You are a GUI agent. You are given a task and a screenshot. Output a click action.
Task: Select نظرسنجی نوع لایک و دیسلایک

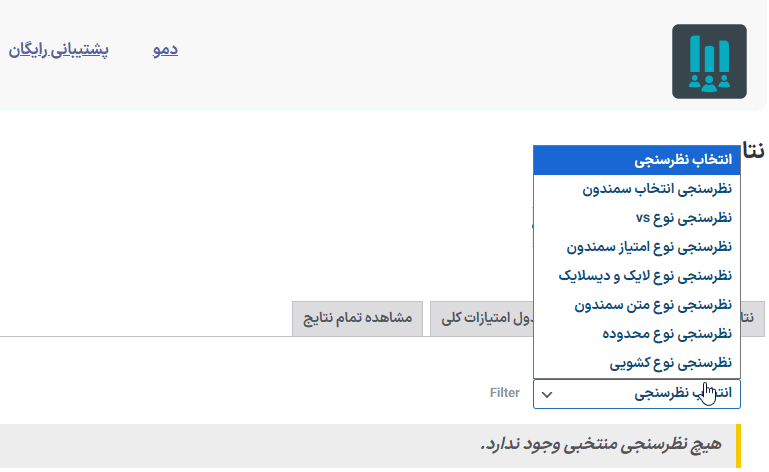pos(637,276)
